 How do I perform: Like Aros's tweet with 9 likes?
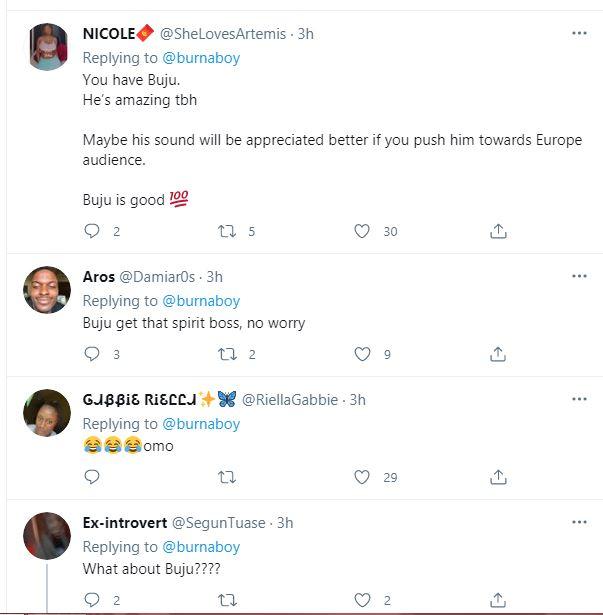pos(362,354)
